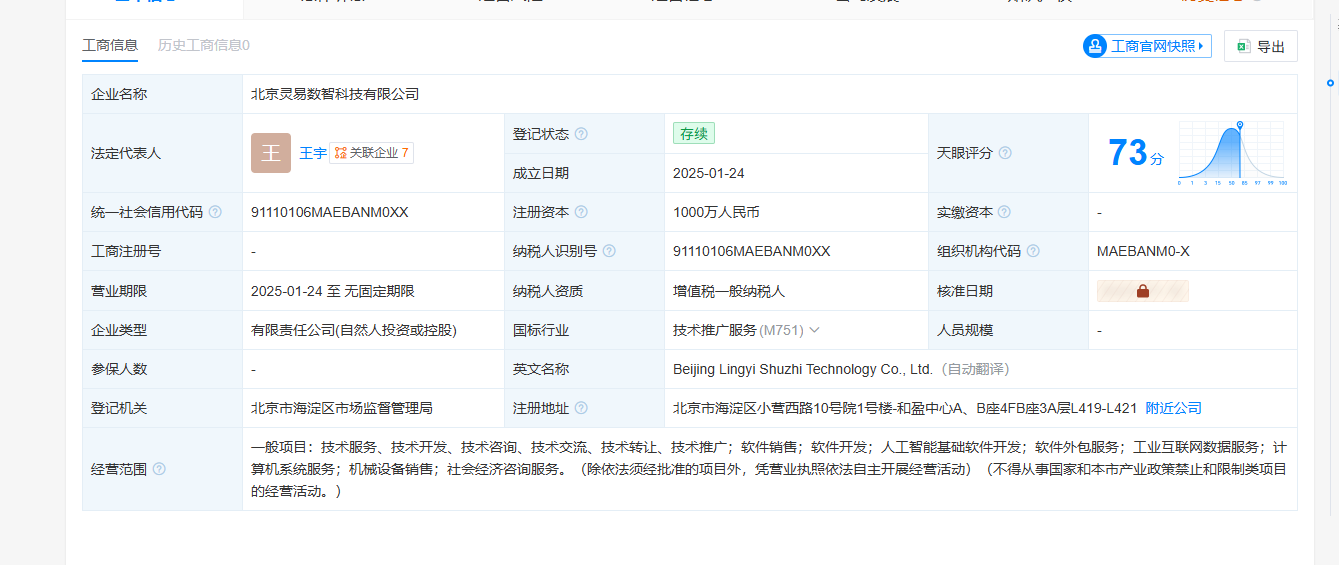Click the 天眼评分 score distribution chart

coord(1232,153)
